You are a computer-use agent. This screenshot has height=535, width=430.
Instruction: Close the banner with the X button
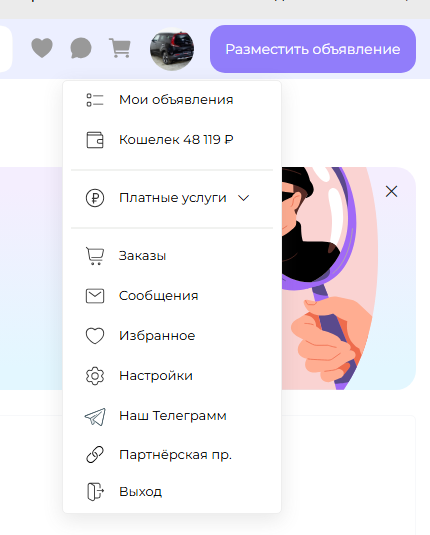391,191
